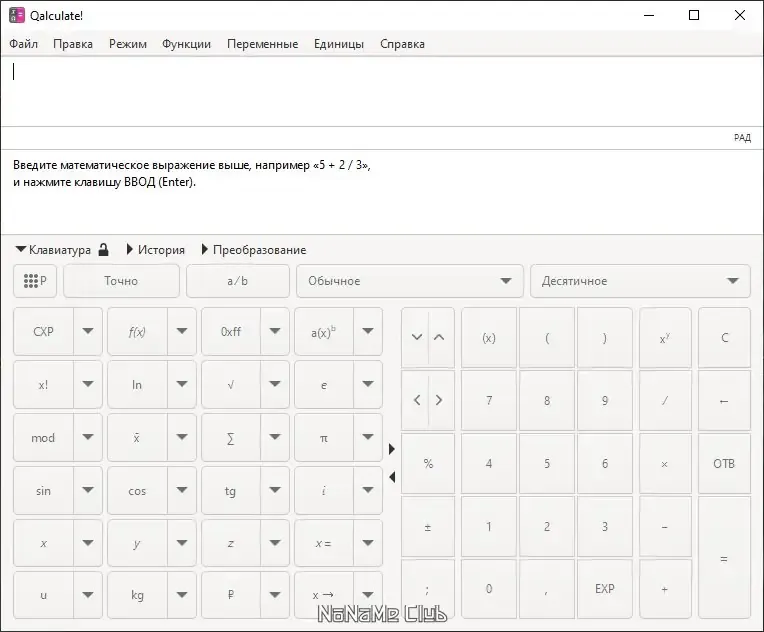Click the lock icon beside Клавиатура

(x=103, y=250)
